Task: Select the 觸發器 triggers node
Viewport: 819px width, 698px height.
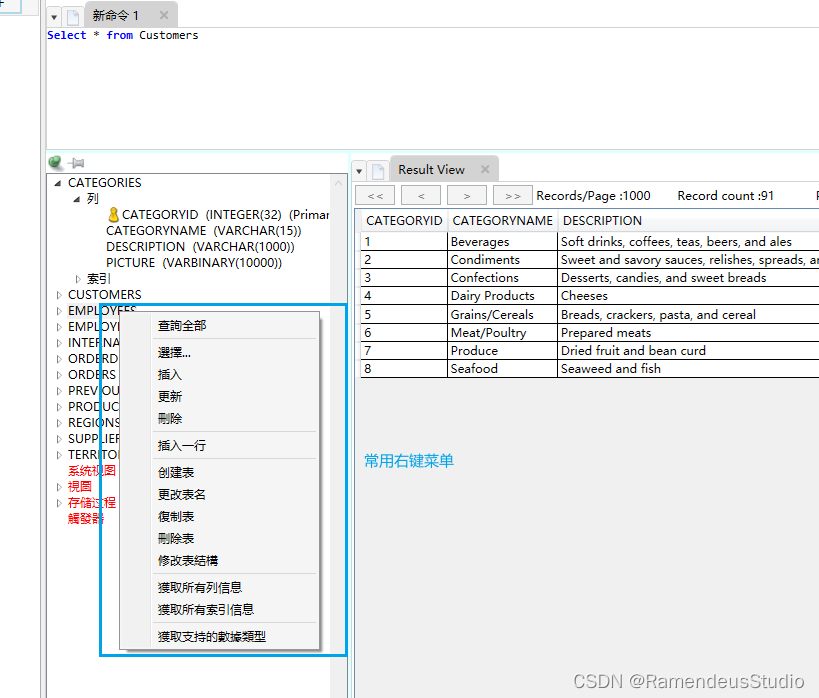Action: click(86, 519)
